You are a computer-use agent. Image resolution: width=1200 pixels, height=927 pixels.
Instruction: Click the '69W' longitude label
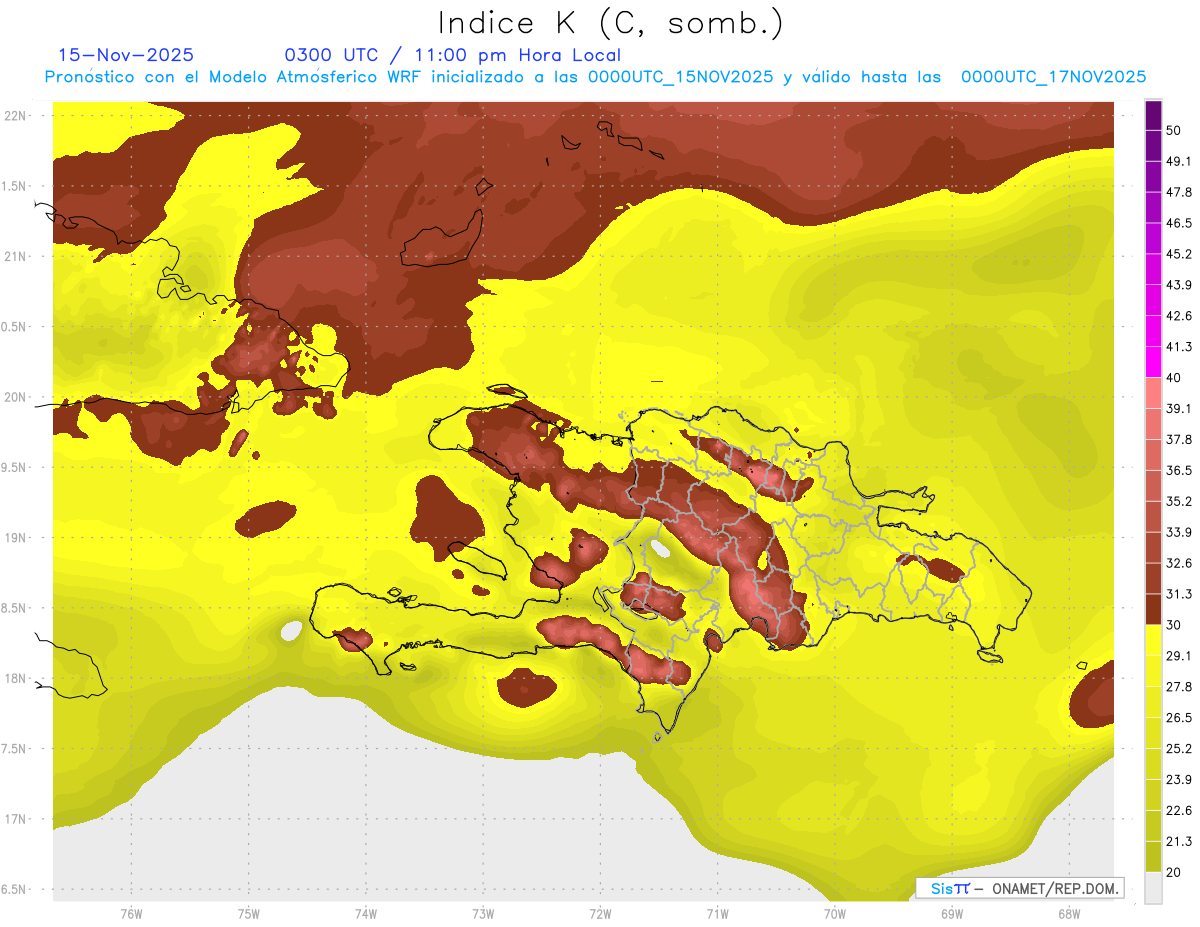(x=951, y=914)
